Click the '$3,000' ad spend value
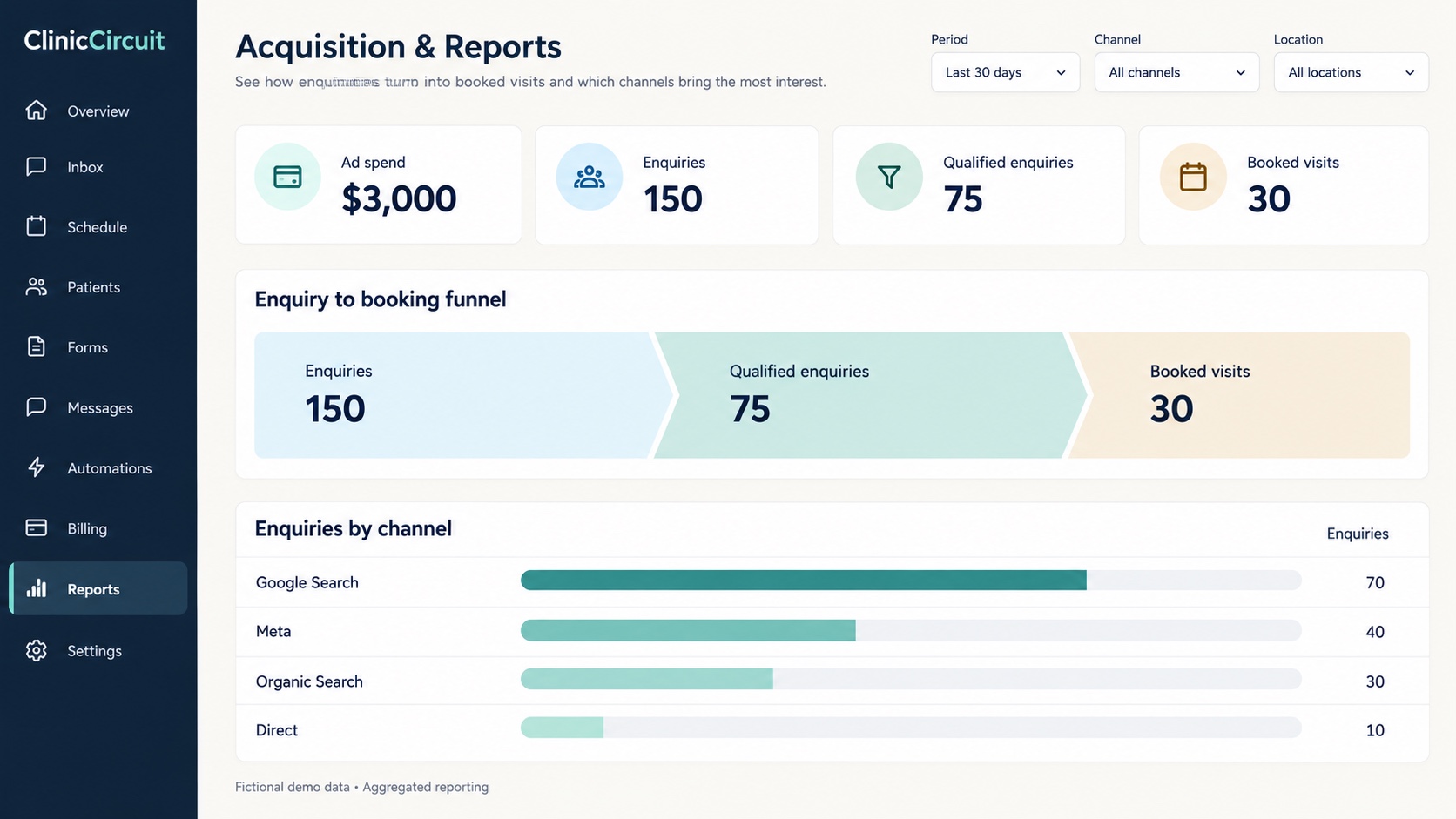Screen dimensions: 1456x819 [399, 199]
